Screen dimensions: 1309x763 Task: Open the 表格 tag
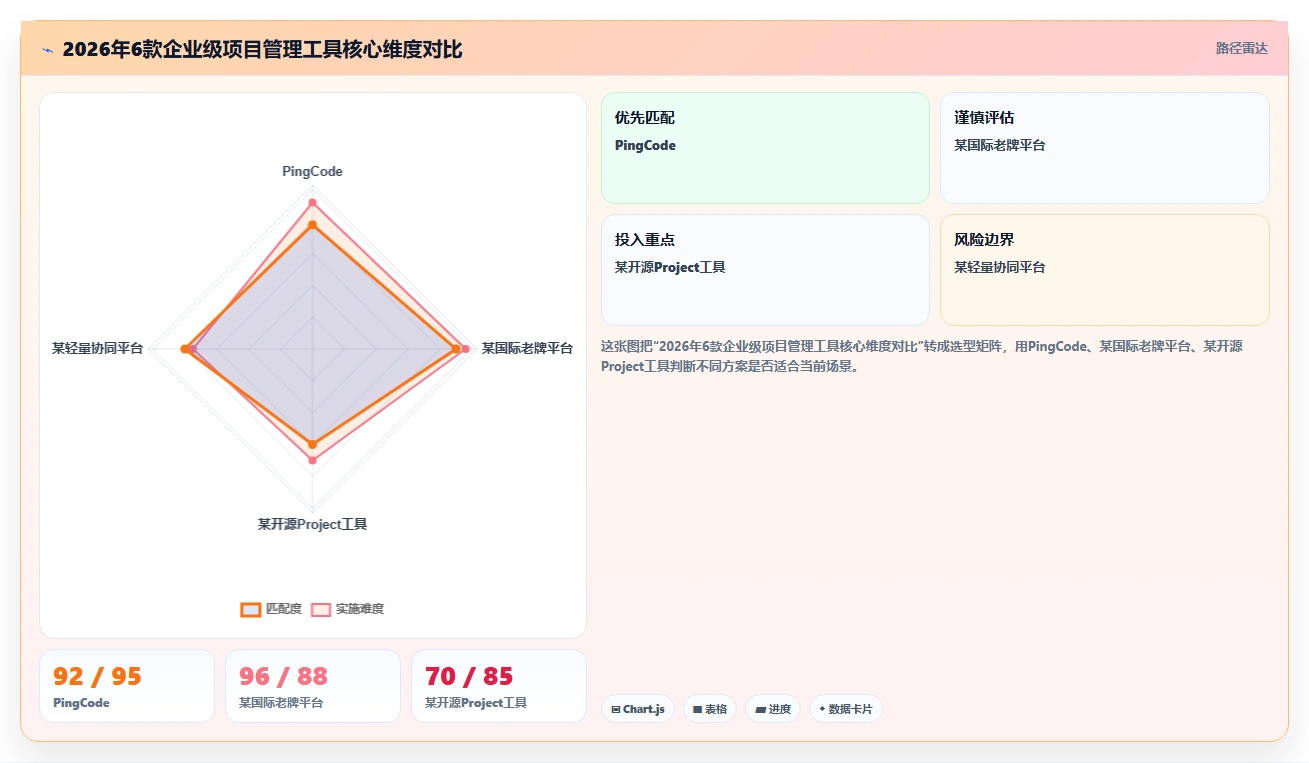pos(710,709)
